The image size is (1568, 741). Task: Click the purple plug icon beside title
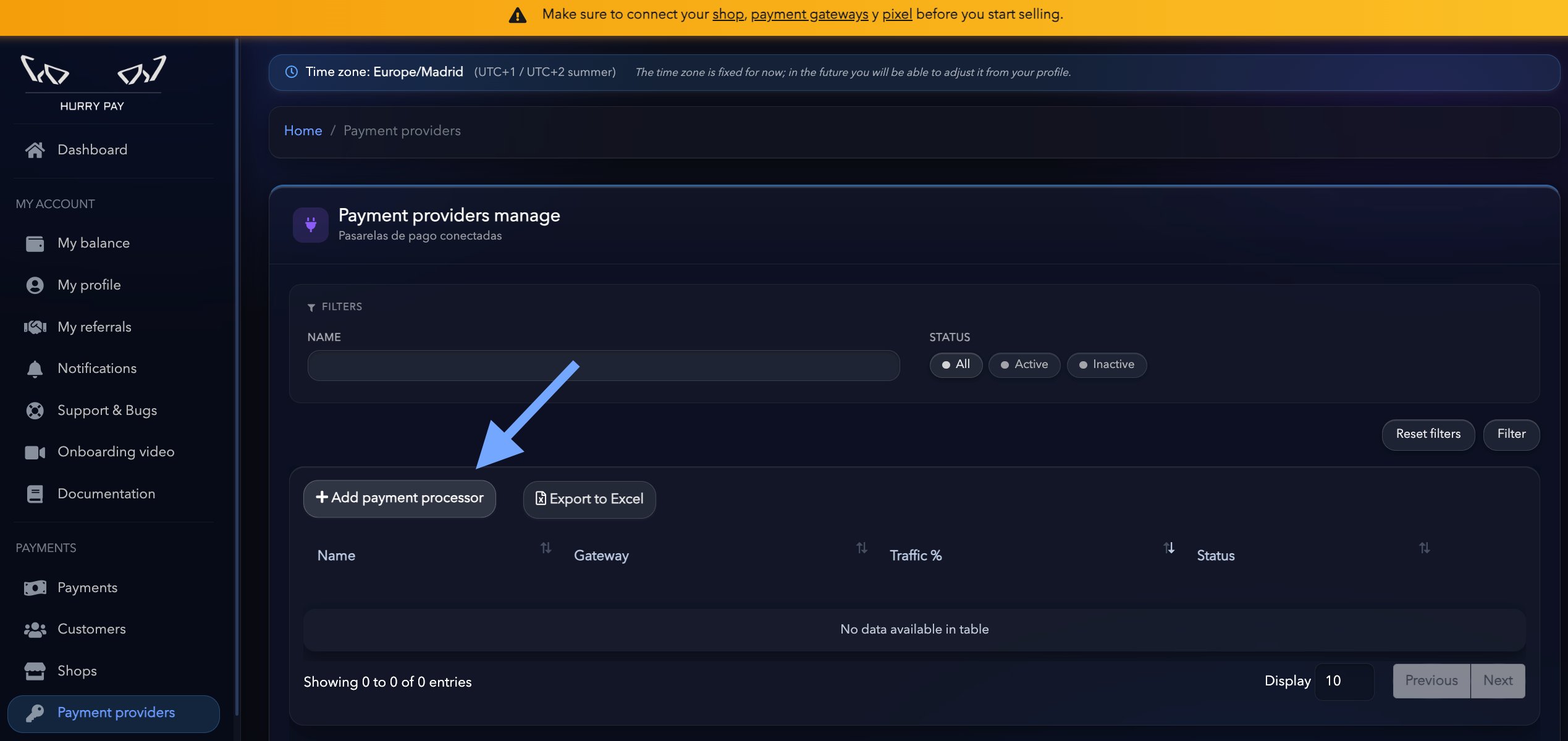click(311, 225)
